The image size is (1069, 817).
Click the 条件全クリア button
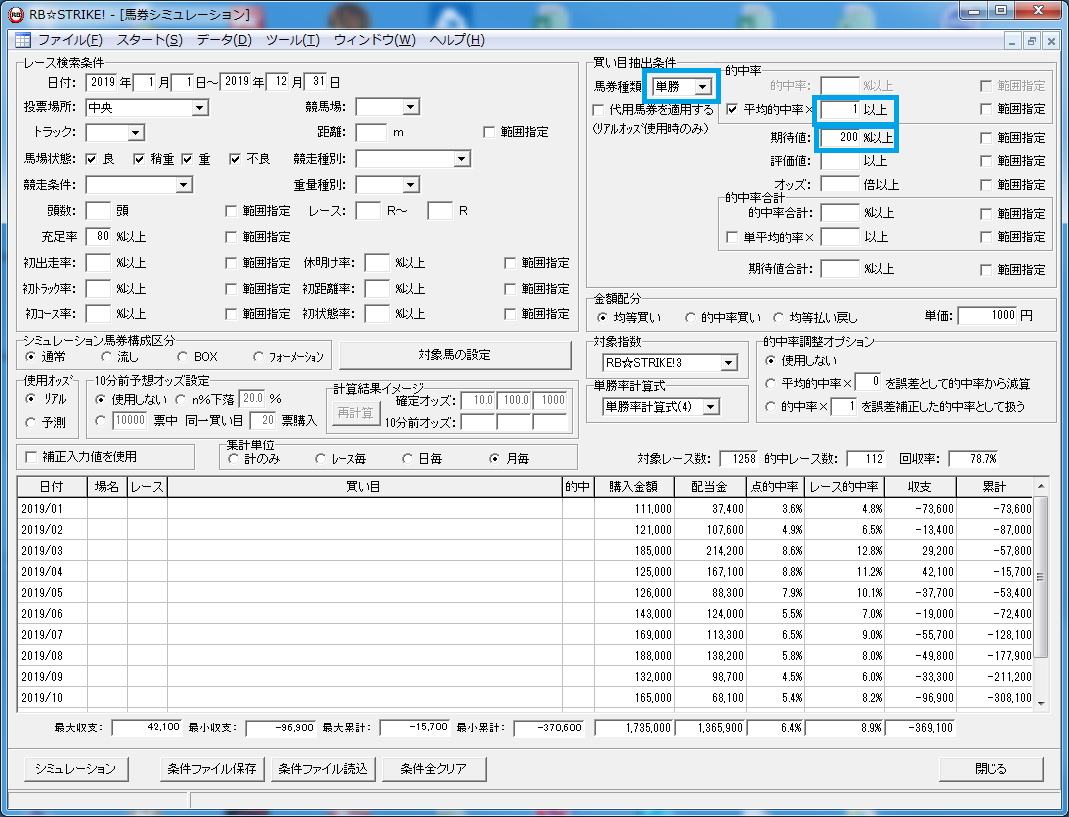434,769
